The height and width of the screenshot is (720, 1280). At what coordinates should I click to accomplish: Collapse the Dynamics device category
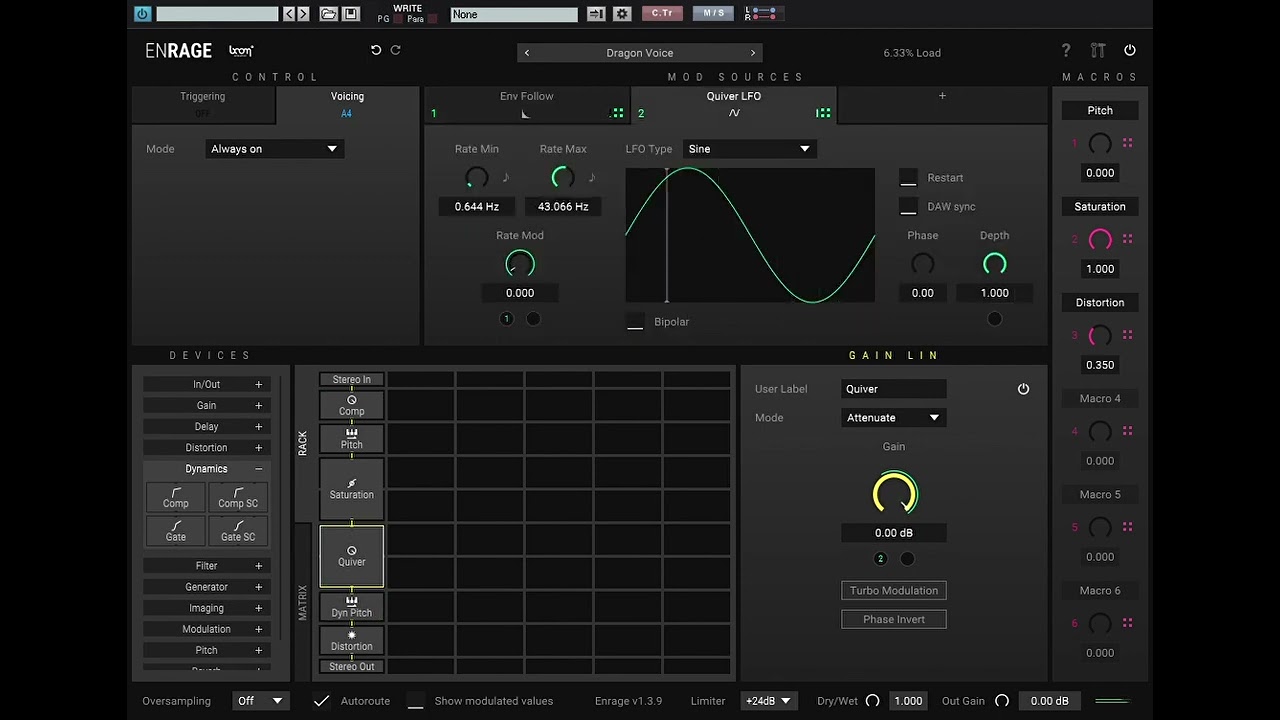click(x=206, y=469)
